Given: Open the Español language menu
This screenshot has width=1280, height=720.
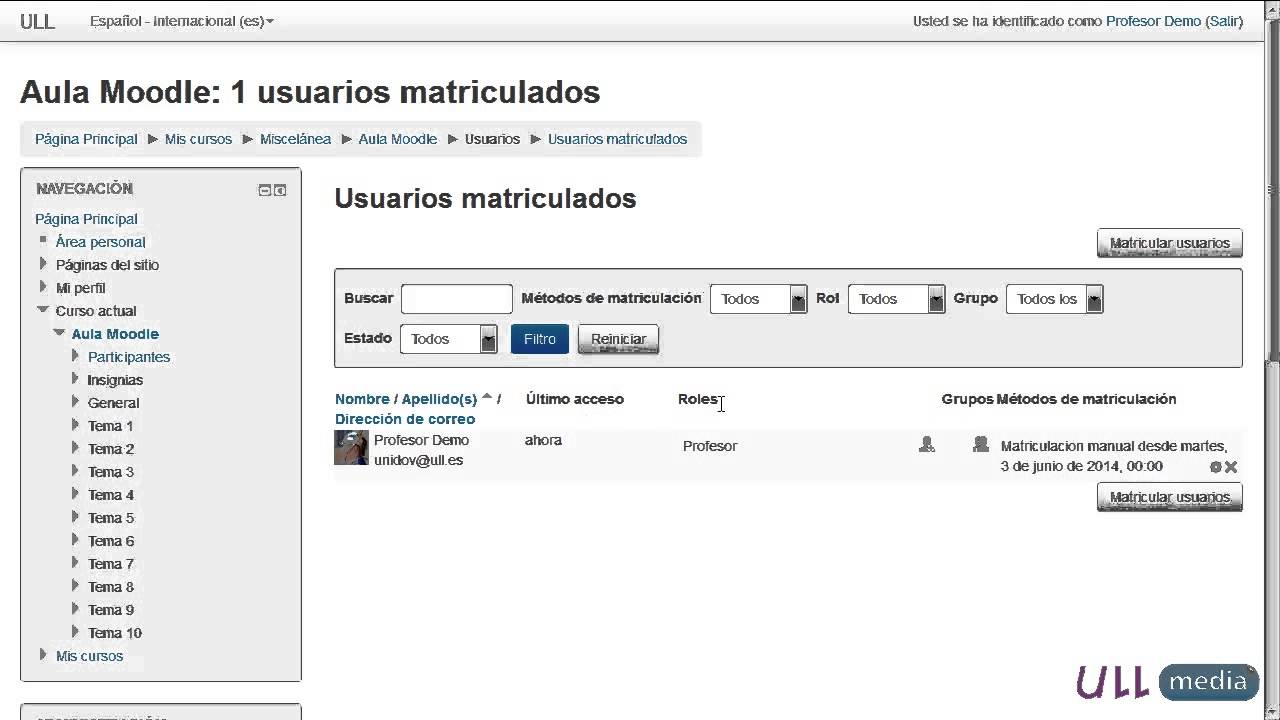Looking at the screenshot, I should (181, 21).
